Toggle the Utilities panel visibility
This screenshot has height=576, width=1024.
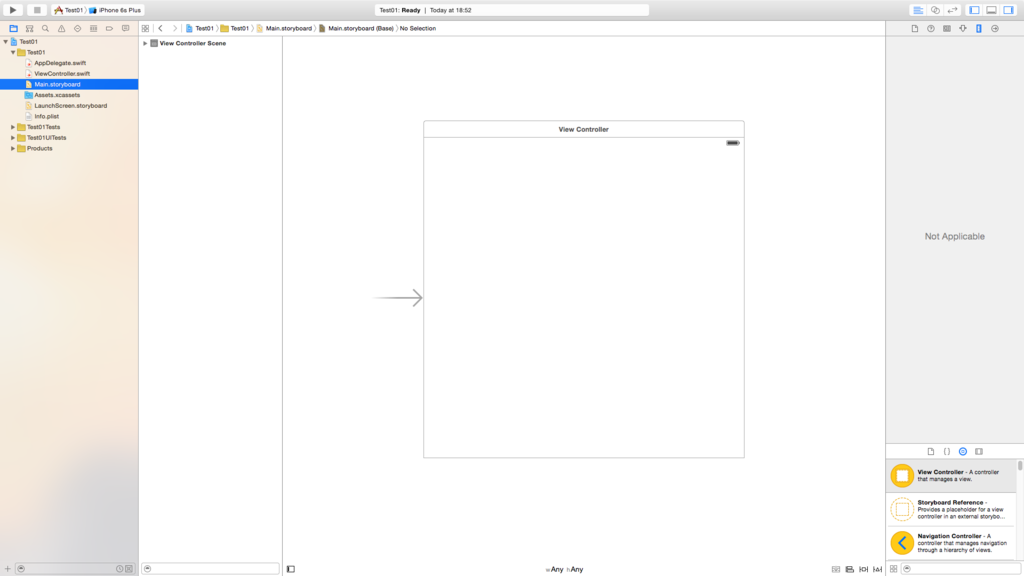point(1008,10)
